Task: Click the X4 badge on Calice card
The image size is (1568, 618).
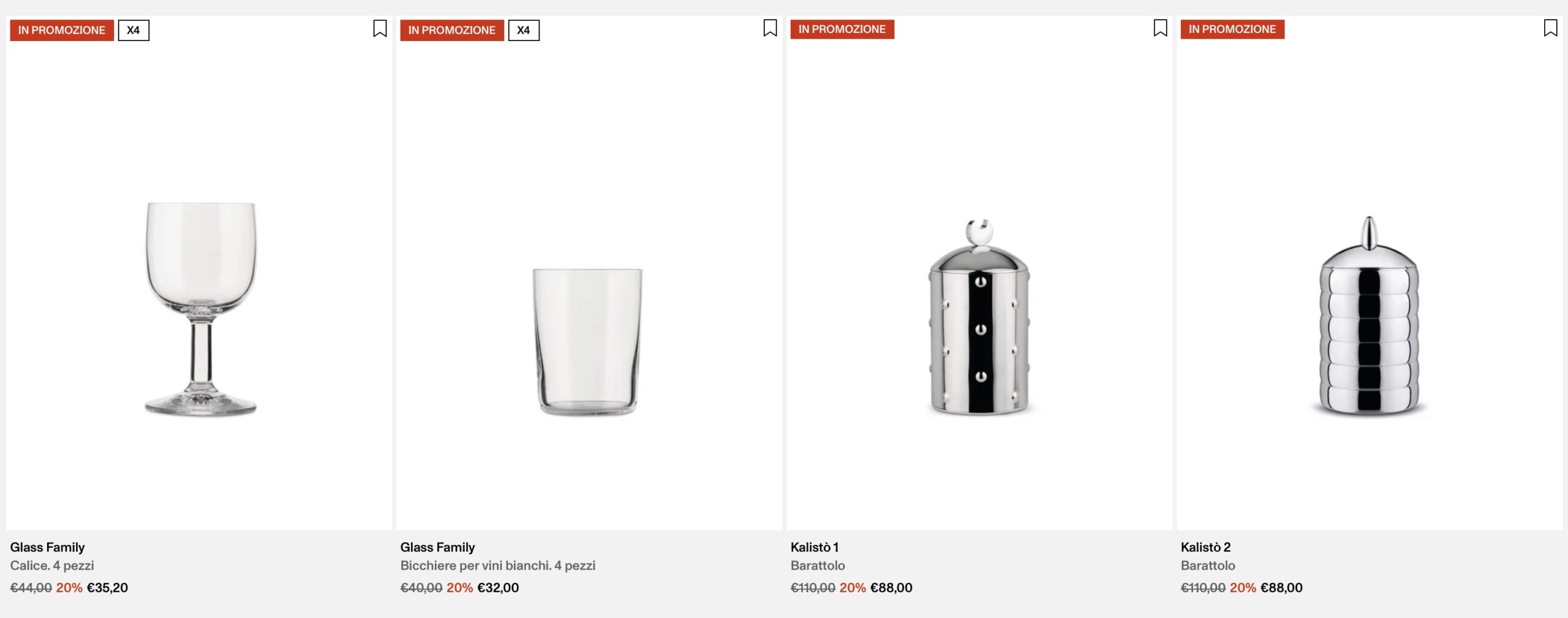Action: pyautogui.click(x=134, y=30)
